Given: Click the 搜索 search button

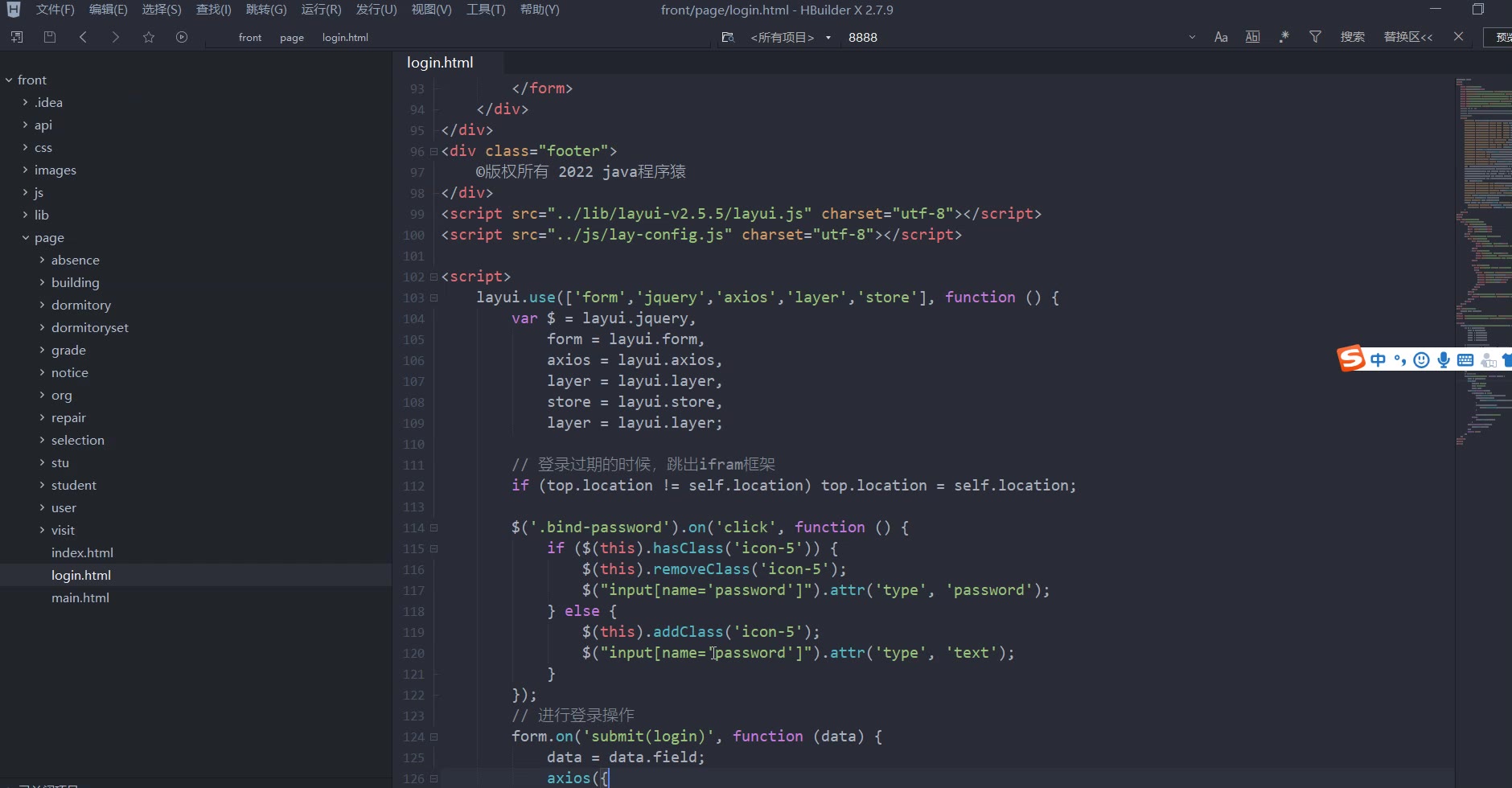Looking at the screenshot, I should pyautogui.click(x=1352, y=37).
